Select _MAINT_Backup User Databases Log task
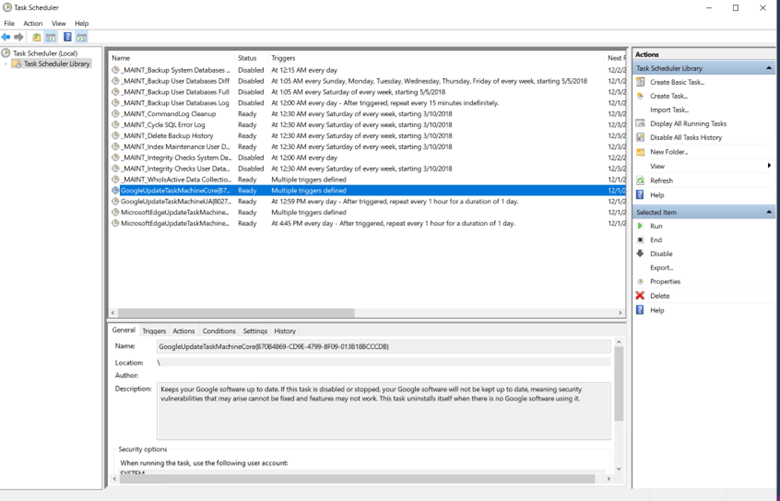The height and width of the screenshot is (501, 780). pos(368,103)
